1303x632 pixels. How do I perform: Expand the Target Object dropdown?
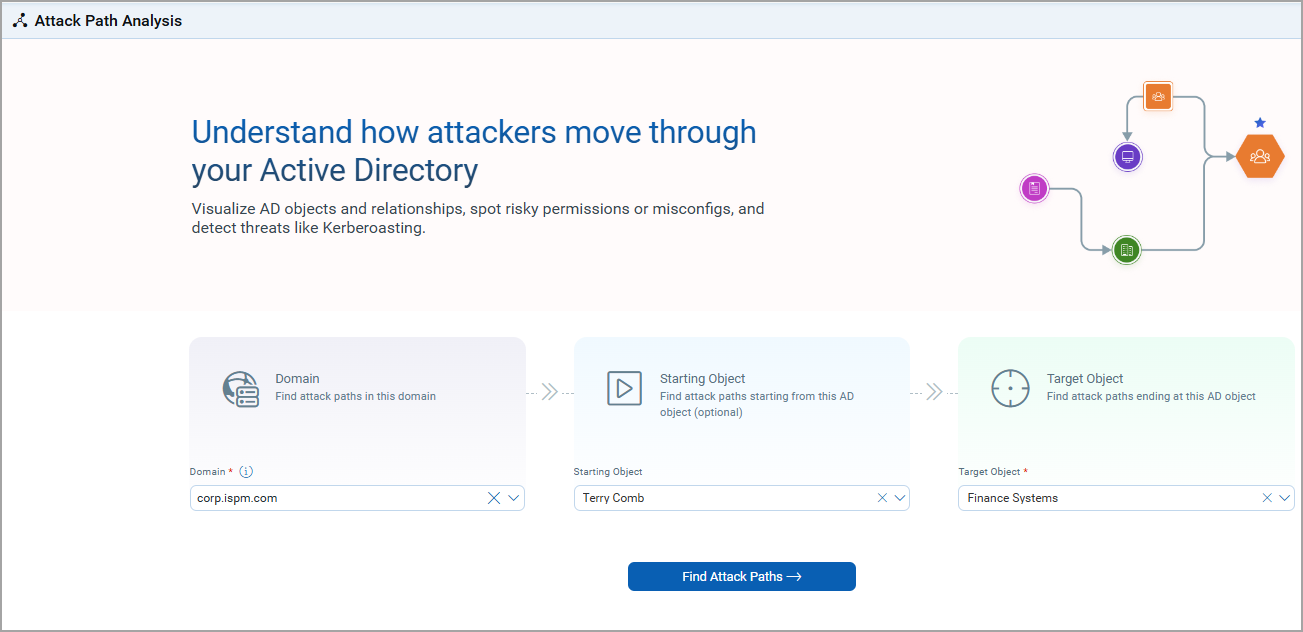pos(1284,497)
